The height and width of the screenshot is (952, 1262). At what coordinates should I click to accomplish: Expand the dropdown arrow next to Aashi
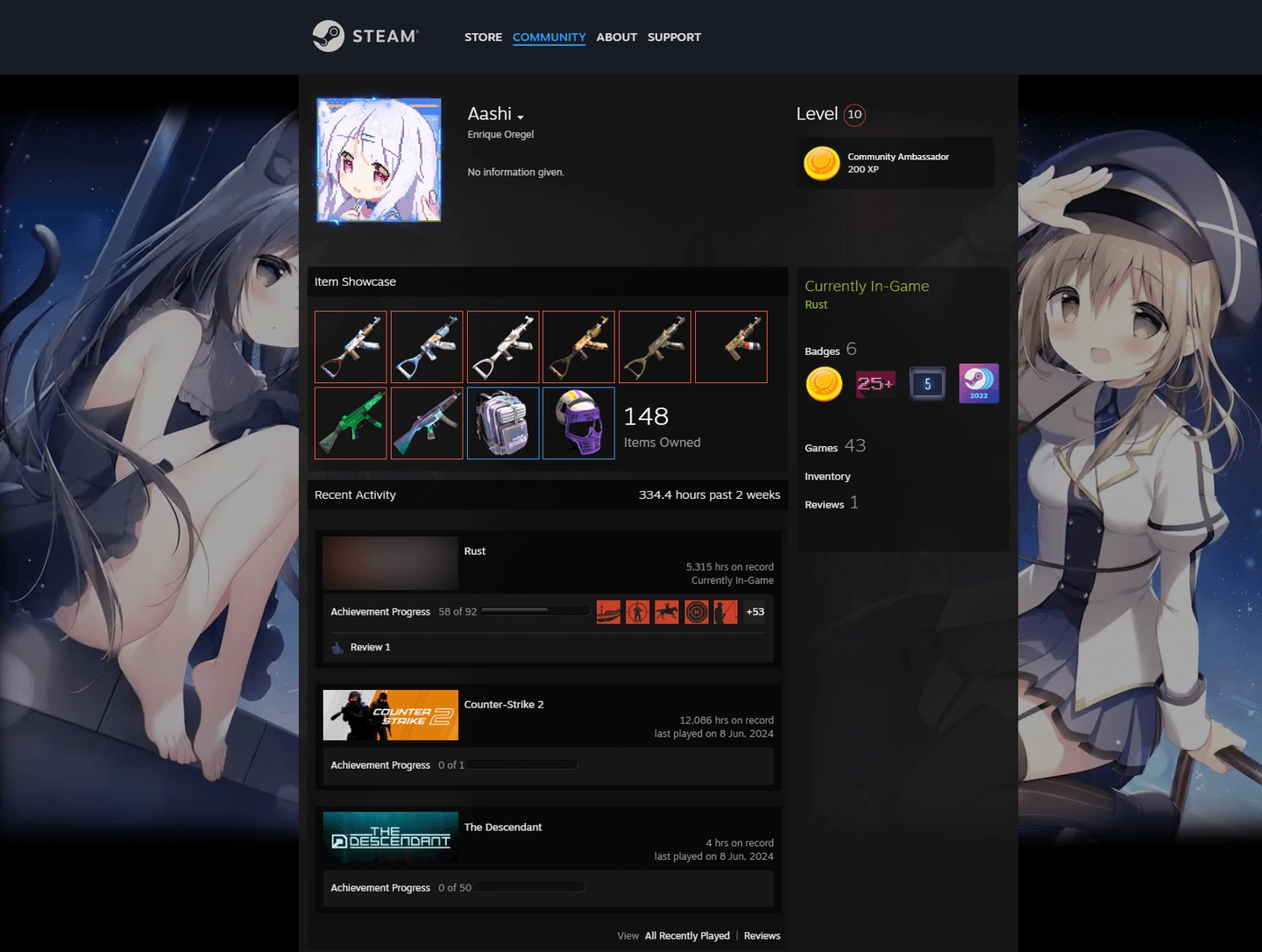(521, 117)
